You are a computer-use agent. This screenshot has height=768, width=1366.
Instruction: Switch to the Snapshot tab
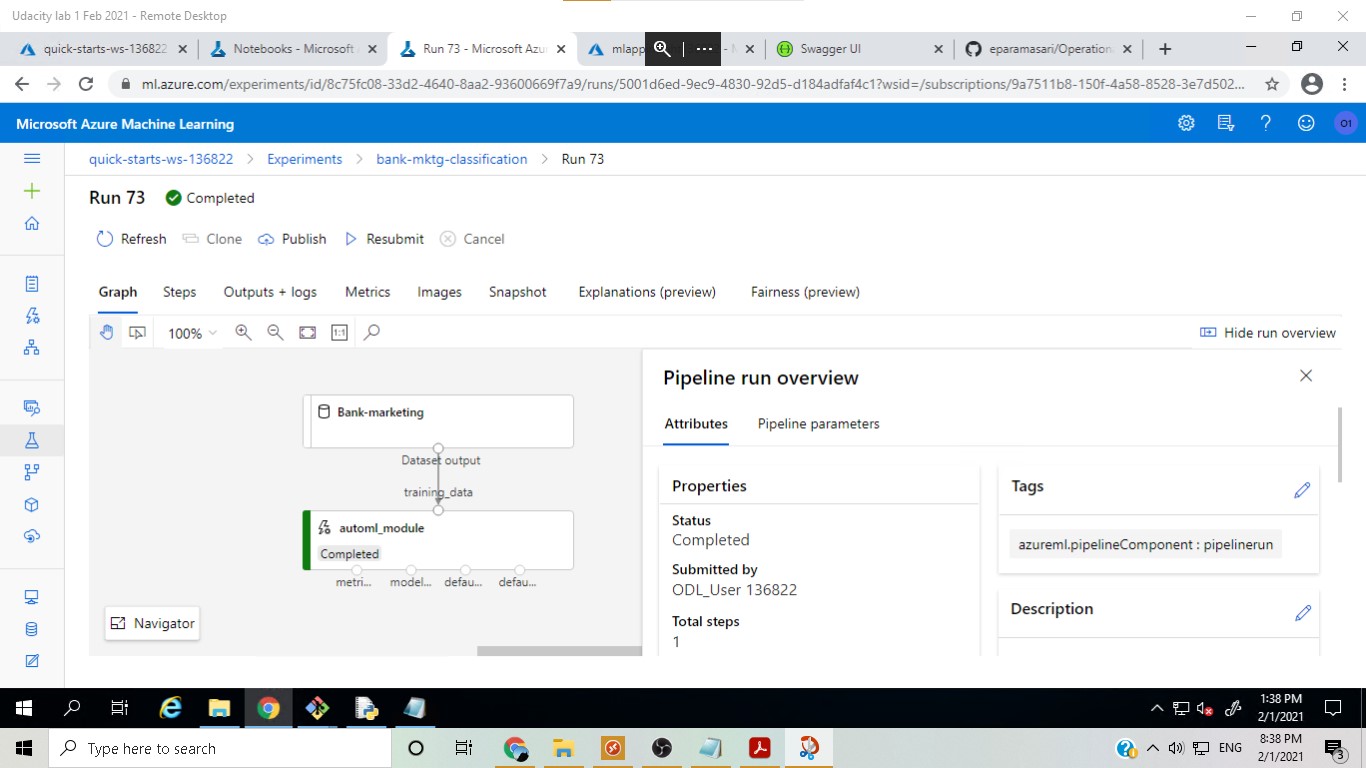[x=517, y=292]
